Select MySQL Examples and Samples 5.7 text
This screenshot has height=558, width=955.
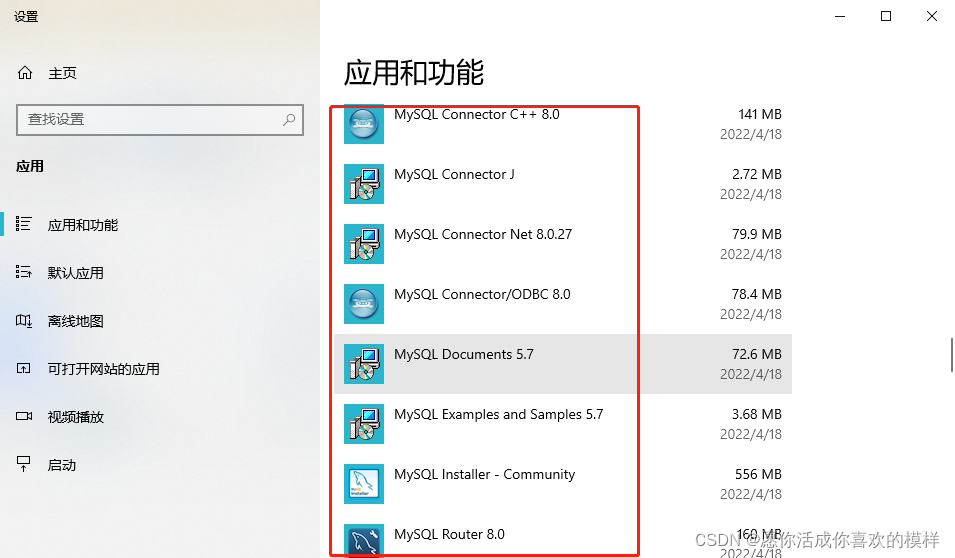[498, 414]
